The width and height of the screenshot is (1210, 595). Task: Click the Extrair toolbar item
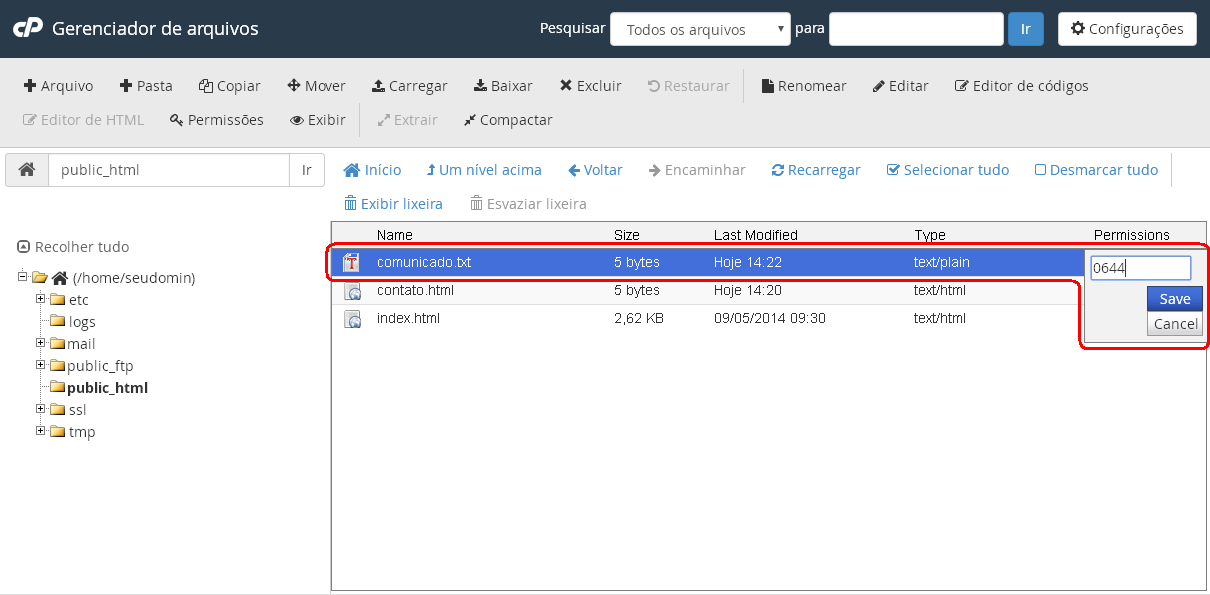[407, 120]
